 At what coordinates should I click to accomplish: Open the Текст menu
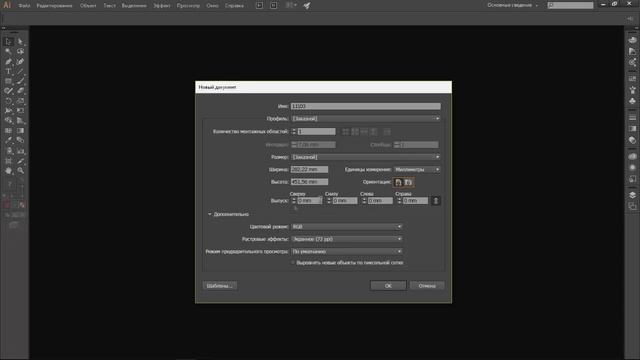point(109,6)
